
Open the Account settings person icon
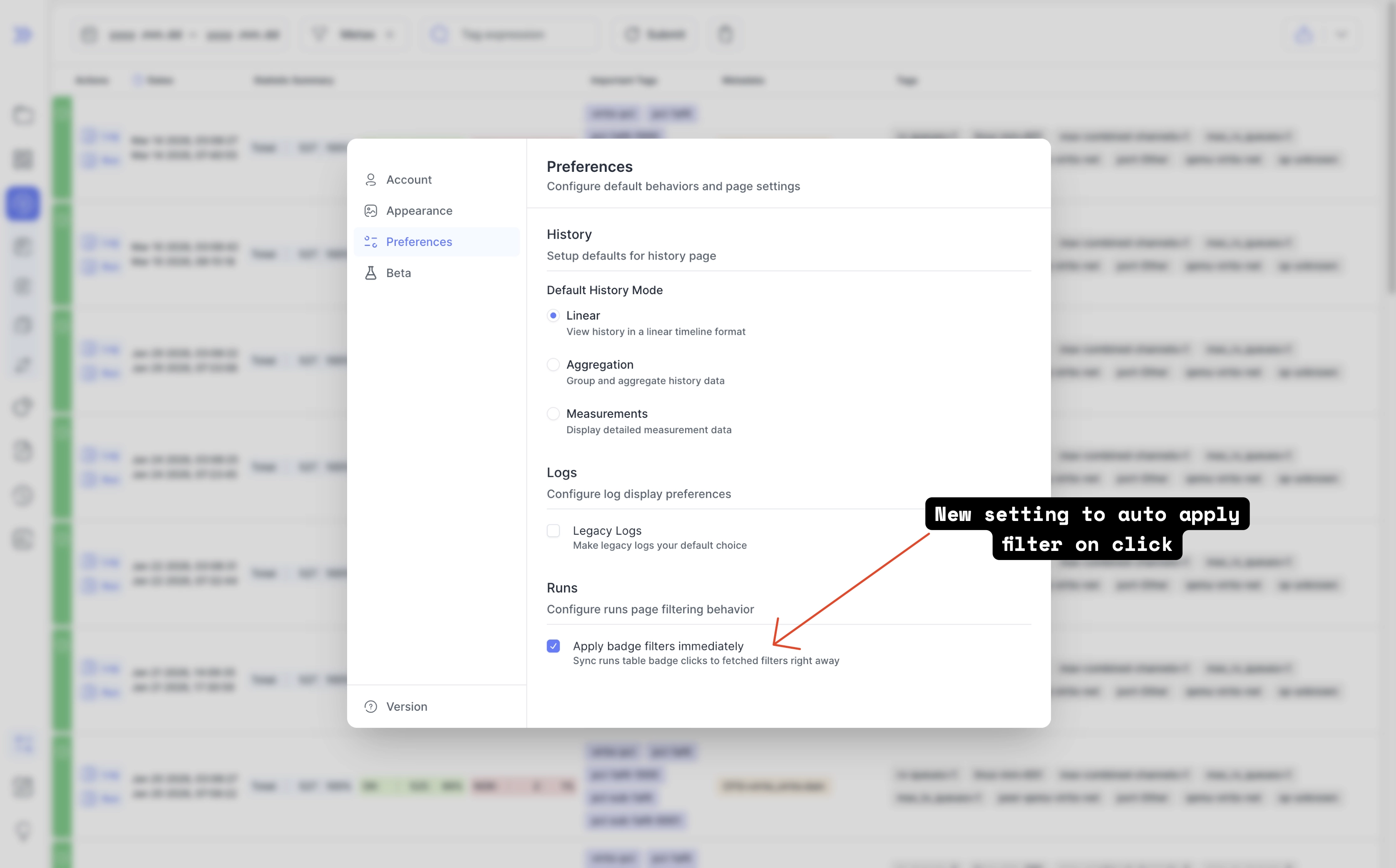(x=370, y=180)
